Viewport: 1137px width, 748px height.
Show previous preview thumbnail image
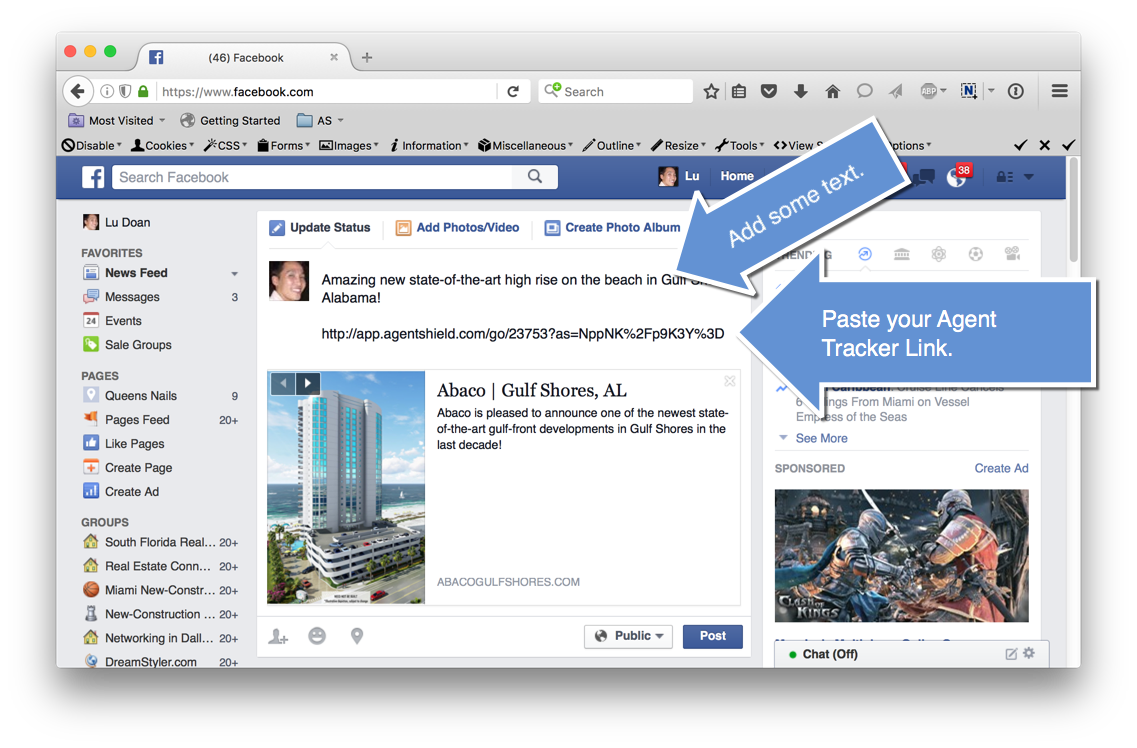coord(283,383)
